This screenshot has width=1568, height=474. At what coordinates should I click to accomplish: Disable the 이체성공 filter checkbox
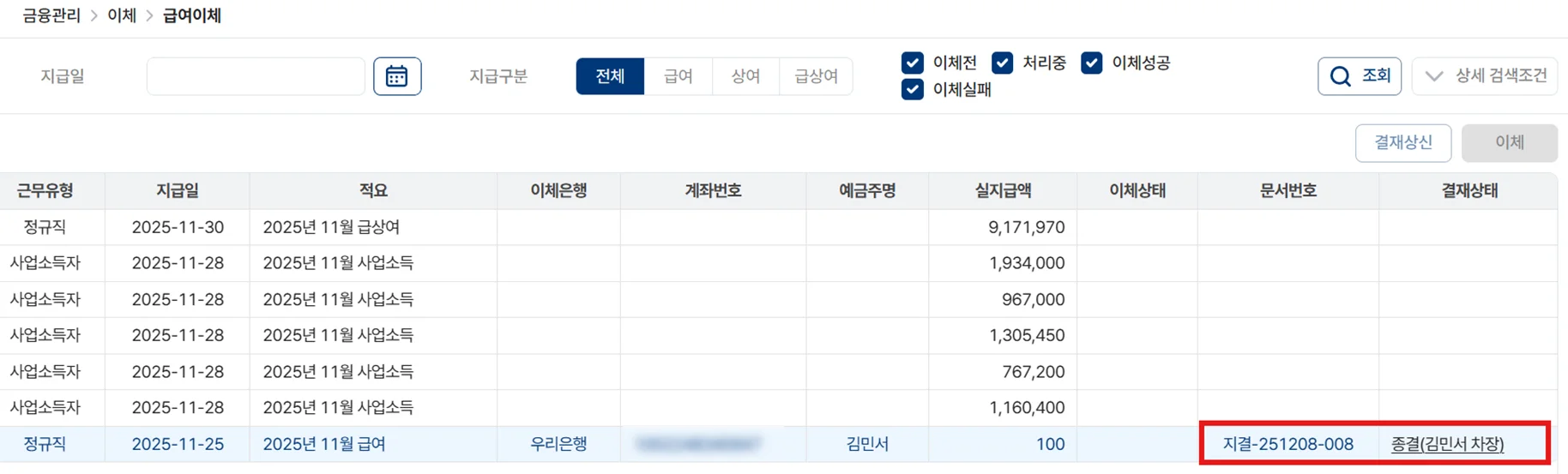pyautogui.click(x=1091, y=63)
